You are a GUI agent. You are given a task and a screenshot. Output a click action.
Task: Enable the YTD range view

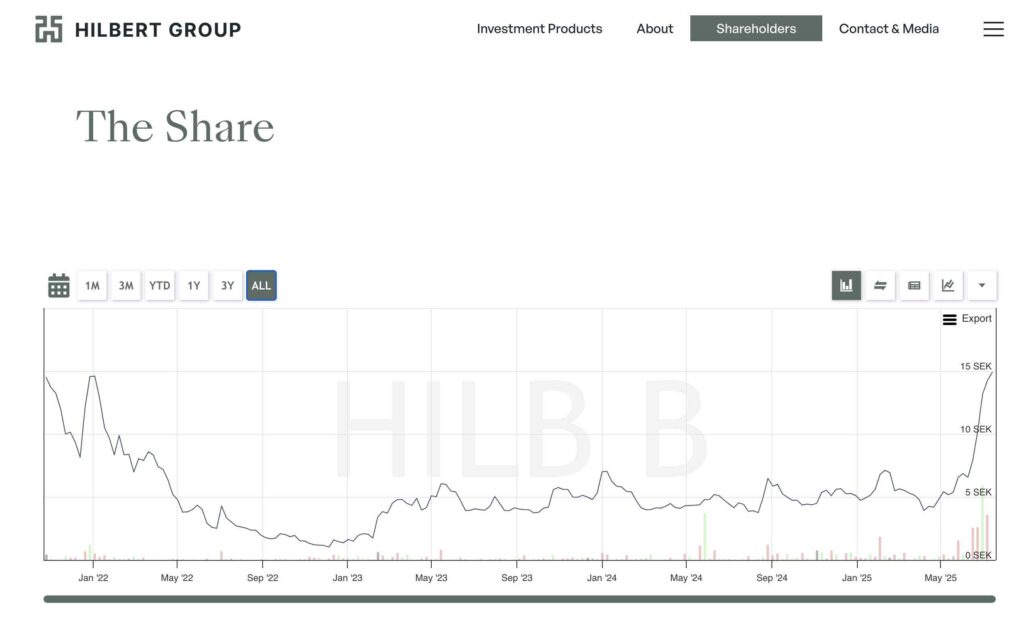[x=159, y=285]
